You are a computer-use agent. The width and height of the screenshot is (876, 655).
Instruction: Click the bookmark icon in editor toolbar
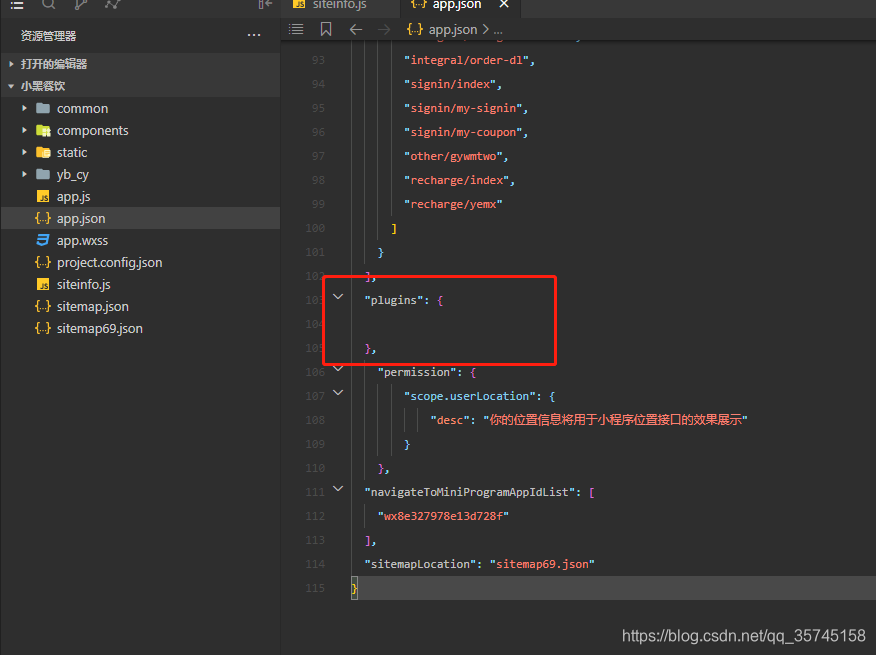point(326,29)
